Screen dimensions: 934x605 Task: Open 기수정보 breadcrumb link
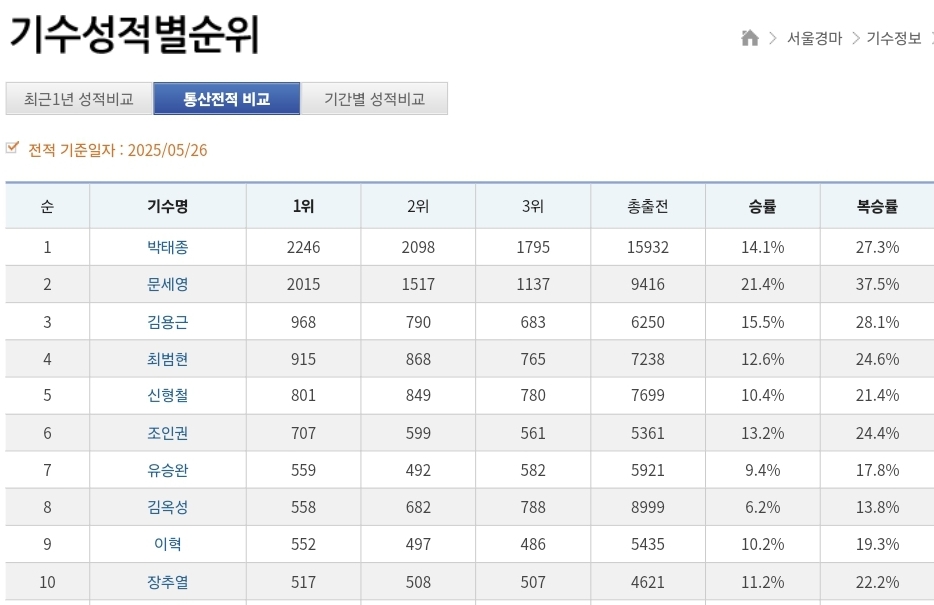pyautogui.click(x=893, y=38)
